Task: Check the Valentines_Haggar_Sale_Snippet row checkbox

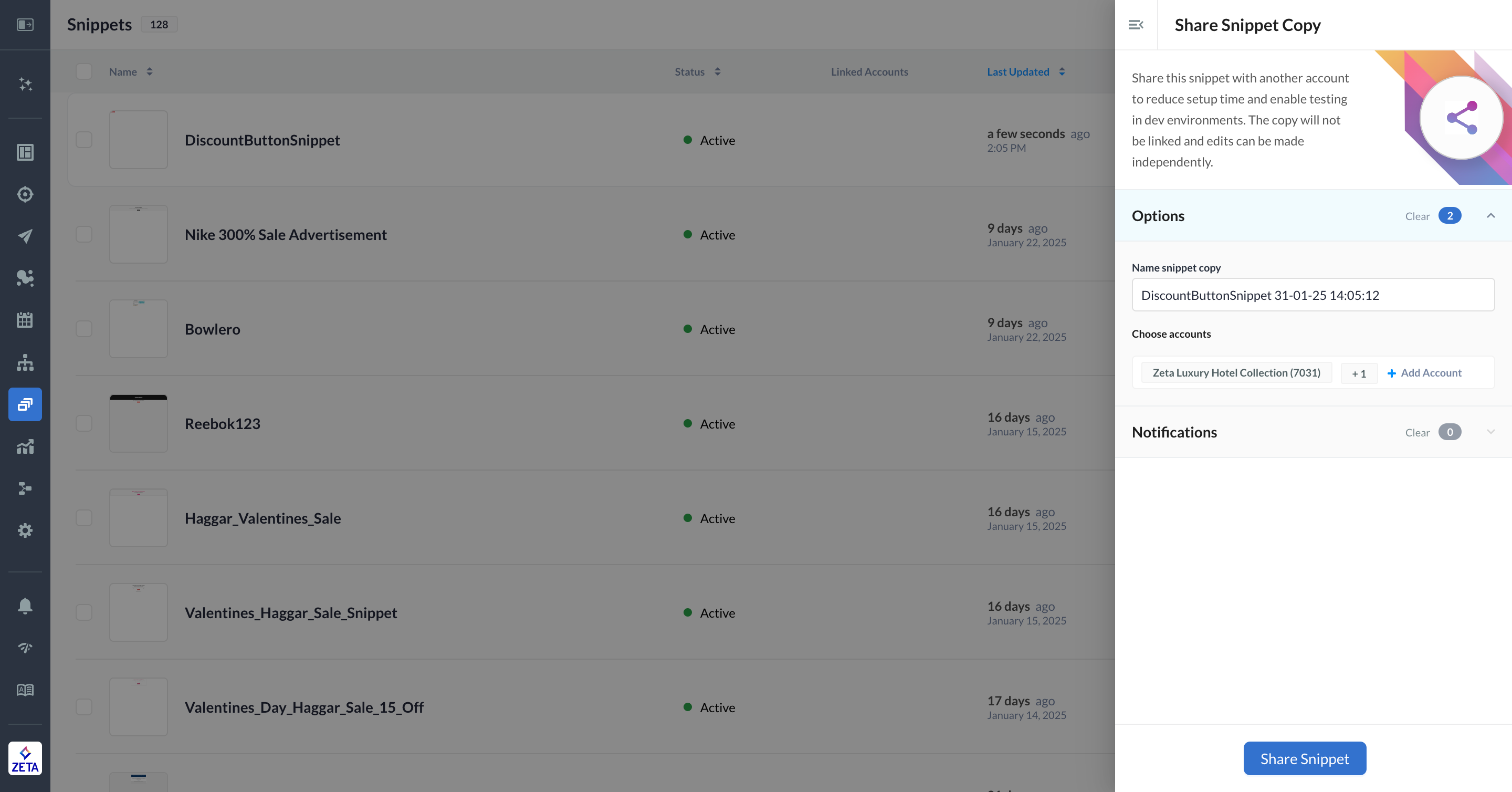Action: pyautogui.click(x=84, y=612)
